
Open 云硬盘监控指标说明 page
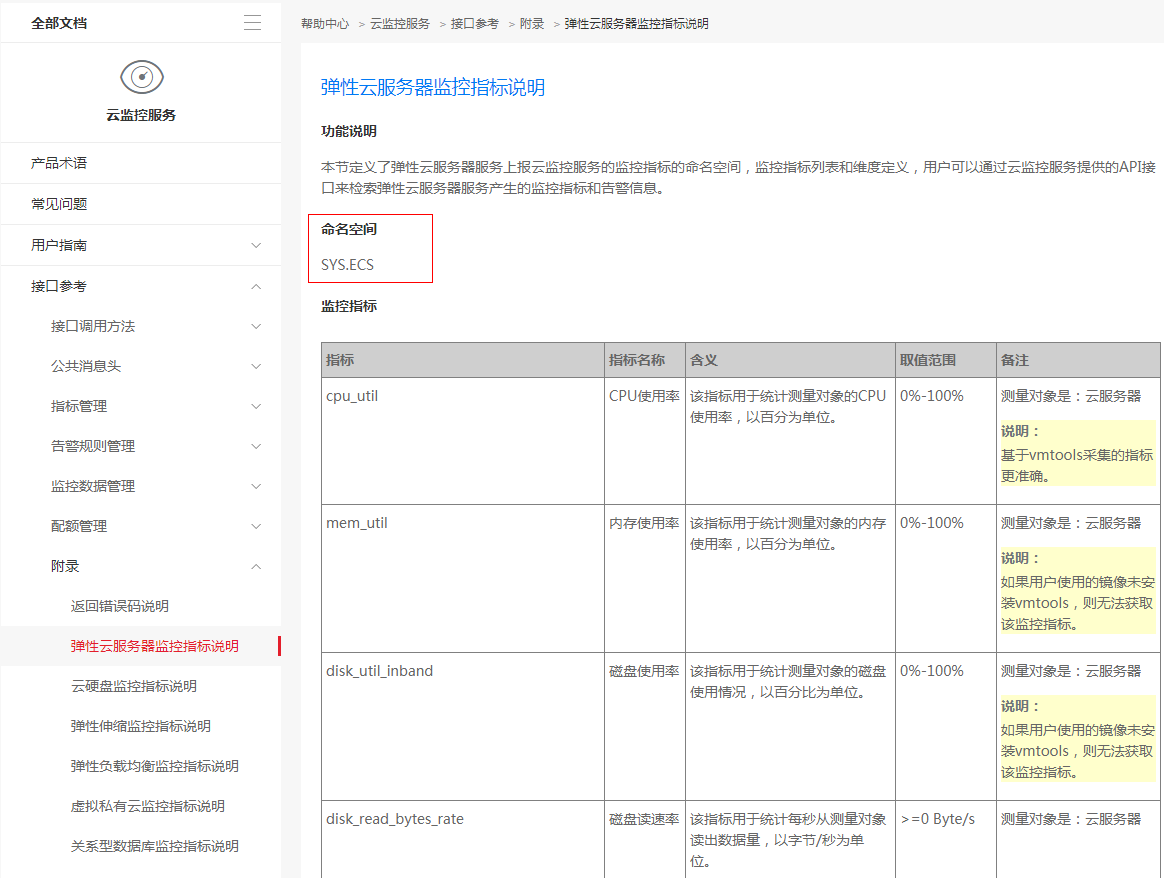(x=141, y=687)
